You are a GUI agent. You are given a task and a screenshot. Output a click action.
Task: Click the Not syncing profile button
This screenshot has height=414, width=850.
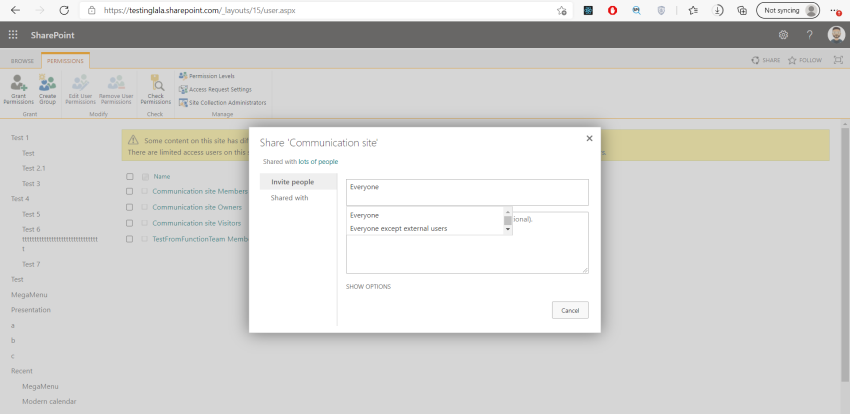(788, 10)
